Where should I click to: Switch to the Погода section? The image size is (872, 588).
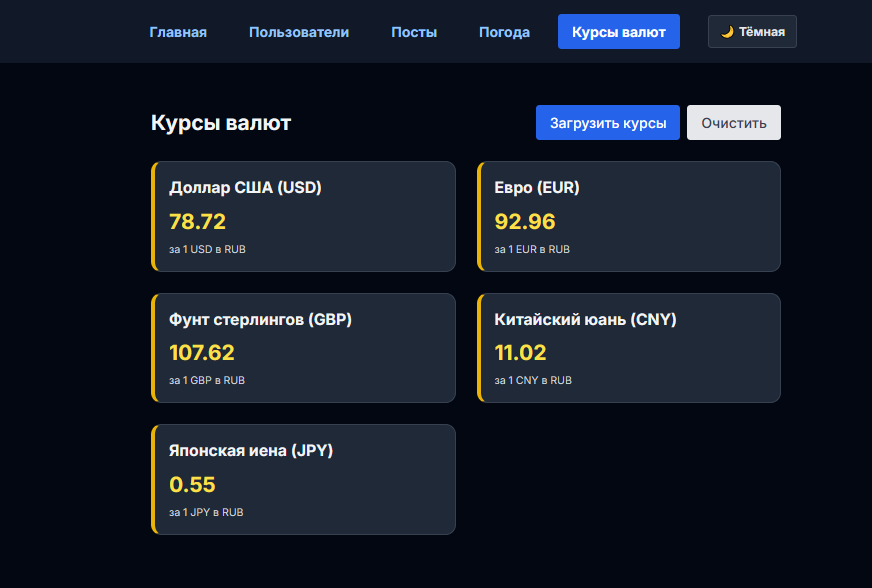[504, 31]
